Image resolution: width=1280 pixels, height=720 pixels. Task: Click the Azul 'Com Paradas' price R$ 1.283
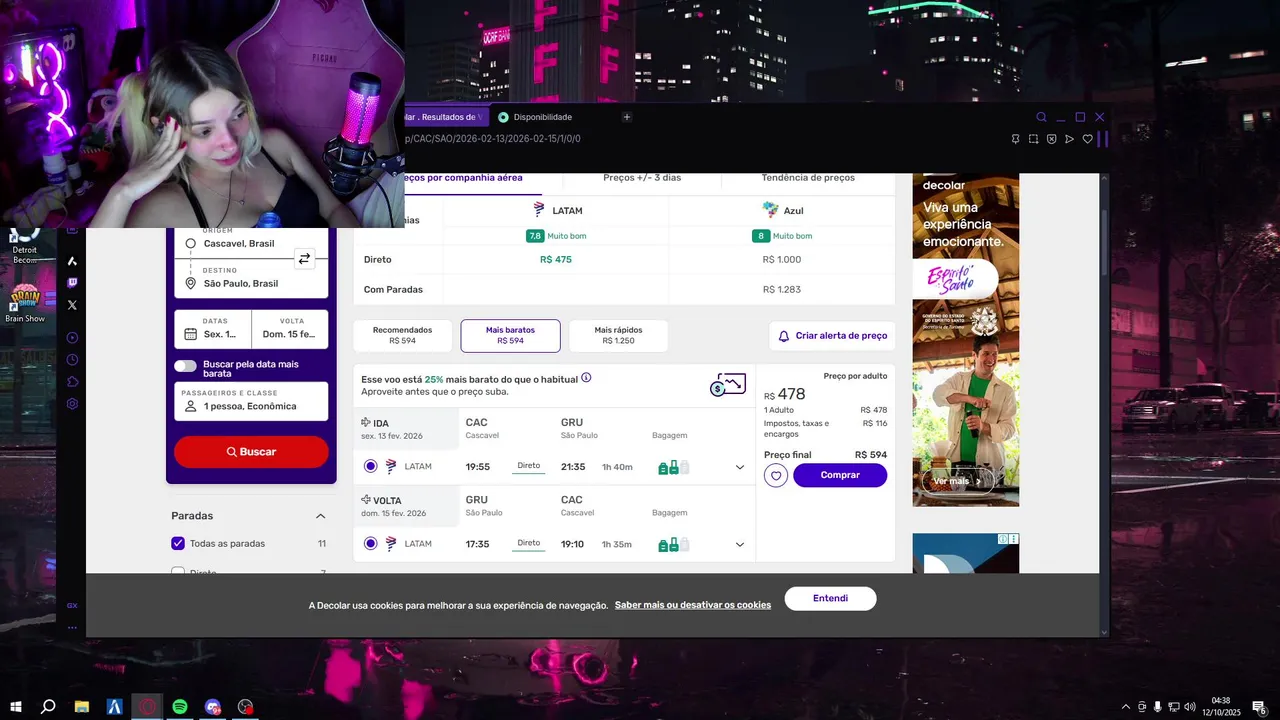click(782, 290)
